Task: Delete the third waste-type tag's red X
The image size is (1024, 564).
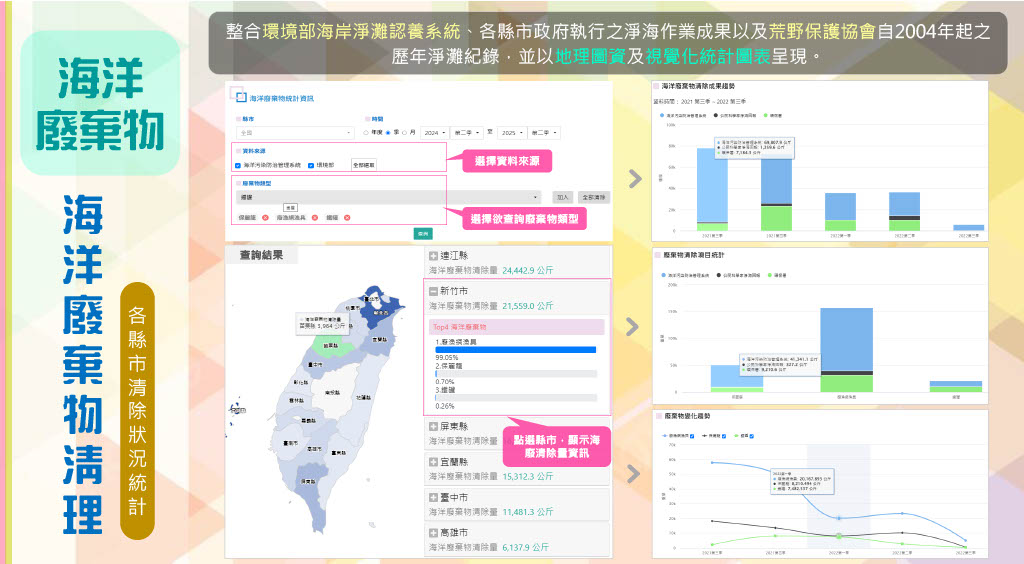Action: point(347,218)
